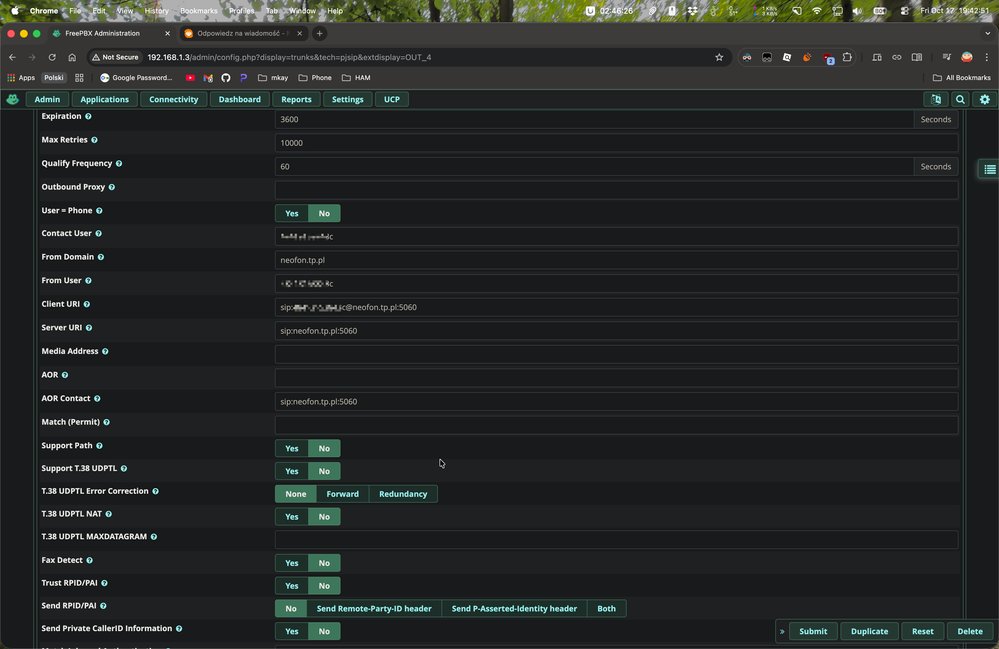Open the FreePBX settings gear icon

984,99
